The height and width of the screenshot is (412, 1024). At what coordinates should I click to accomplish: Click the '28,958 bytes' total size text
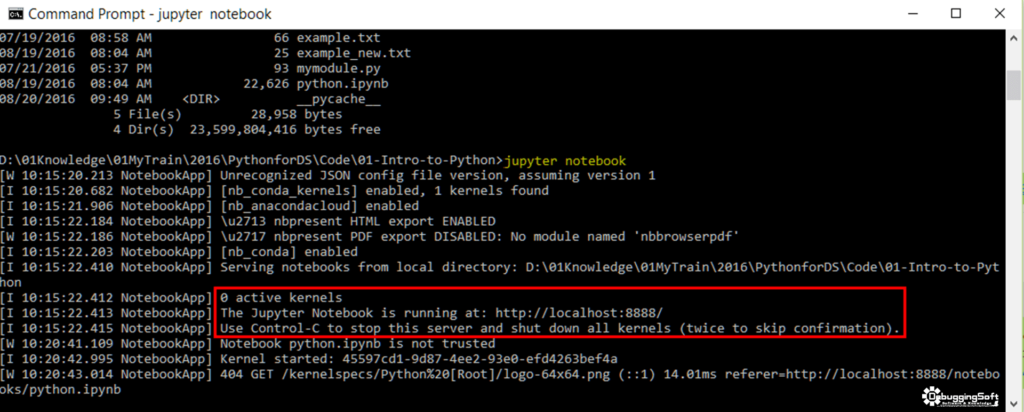pos(296,114)
